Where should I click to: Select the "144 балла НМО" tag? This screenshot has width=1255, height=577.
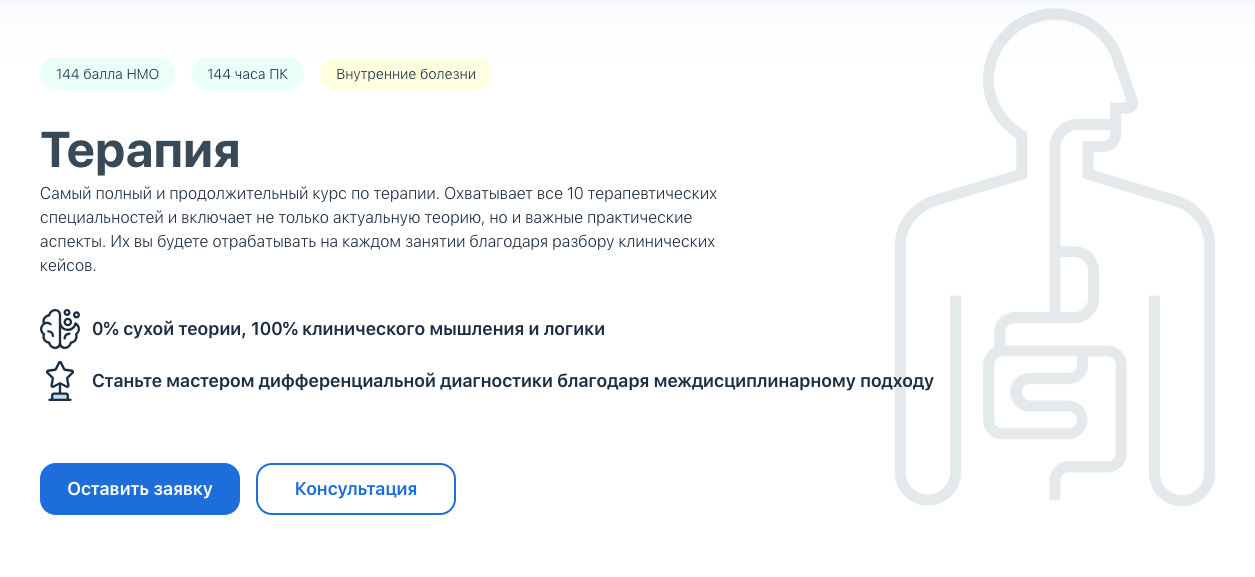tap(107, 74)
